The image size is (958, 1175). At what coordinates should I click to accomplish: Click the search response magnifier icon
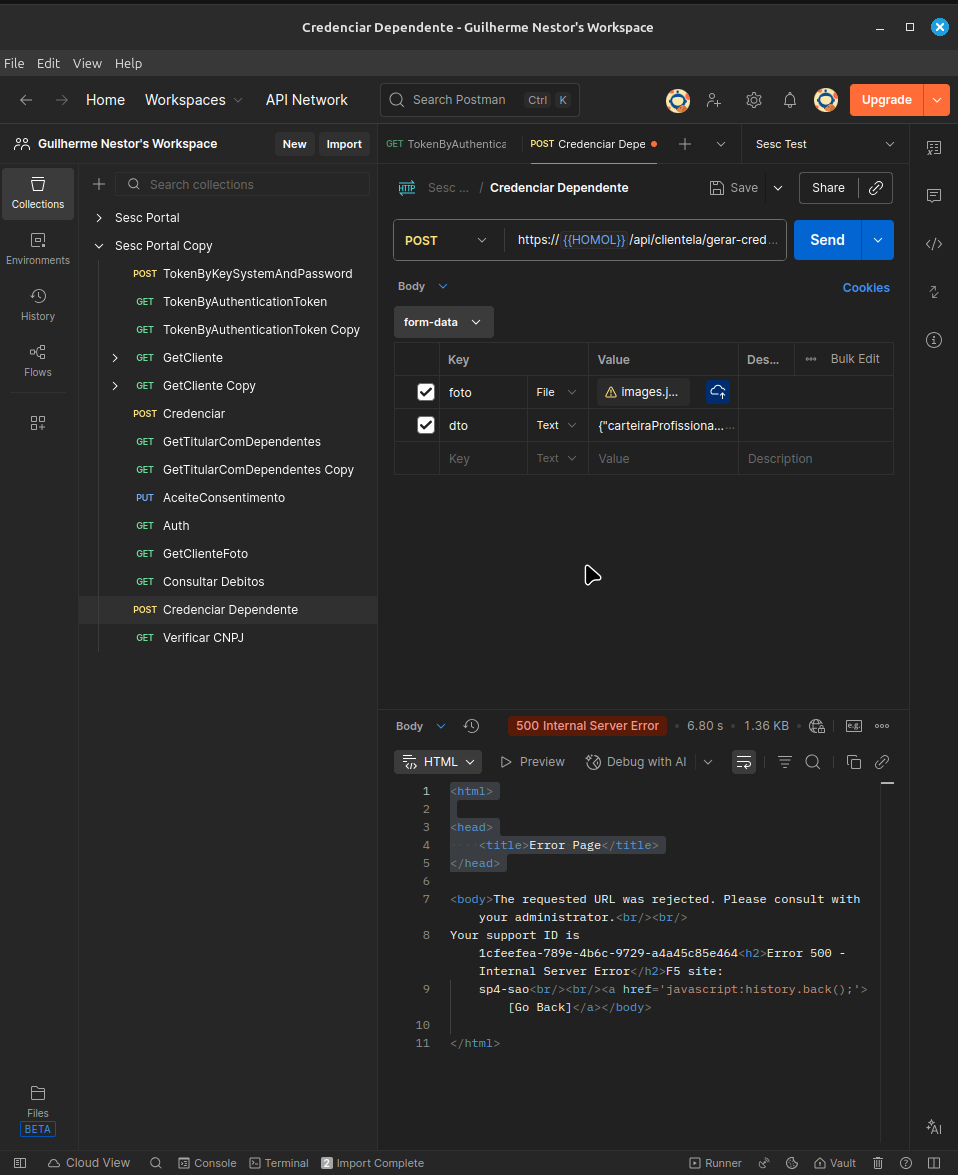coord(813,762)
